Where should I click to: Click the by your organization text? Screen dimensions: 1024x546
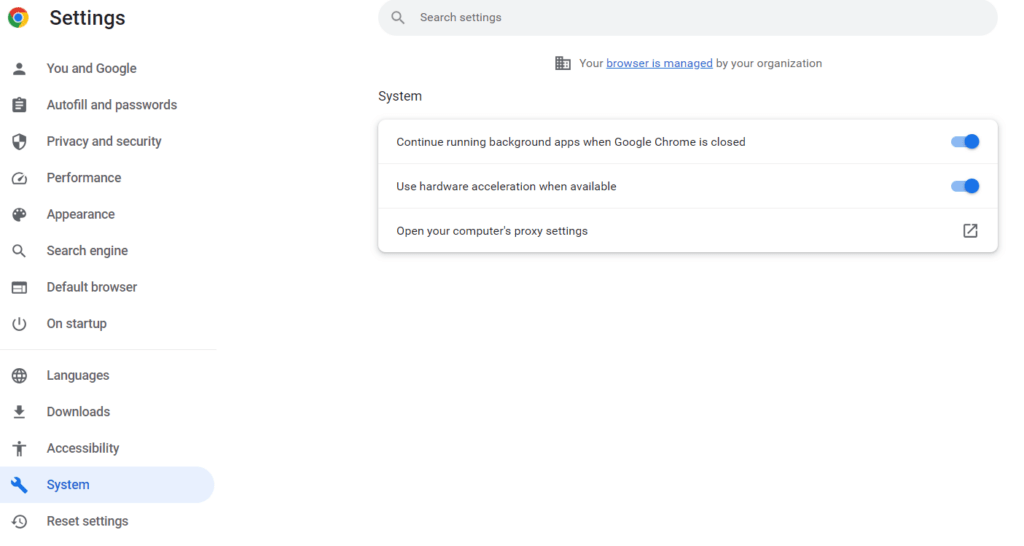click(769, 63)
